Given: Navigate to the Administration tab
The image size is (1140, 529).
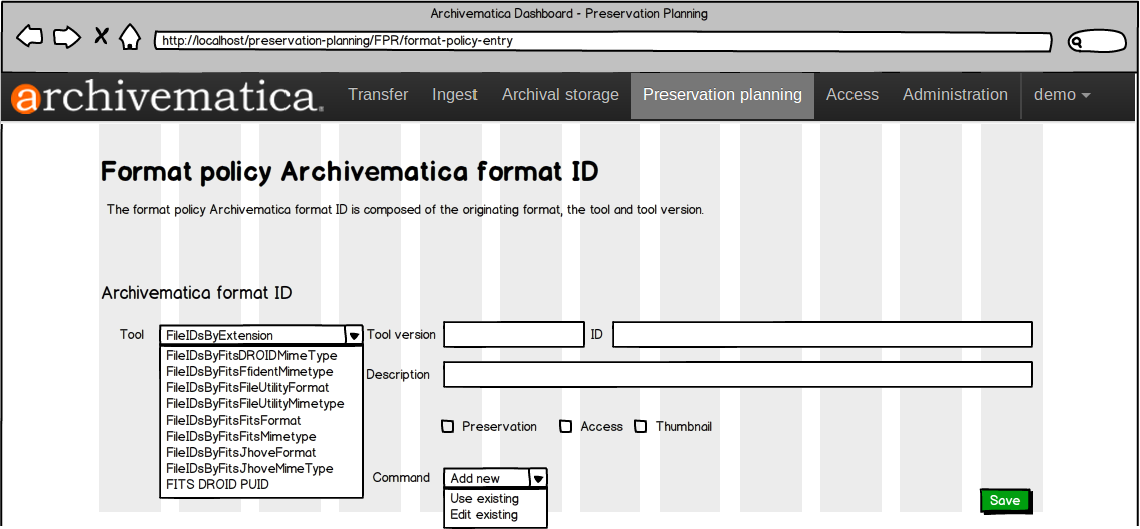Looking at the screenshot, I should [955, 95].
